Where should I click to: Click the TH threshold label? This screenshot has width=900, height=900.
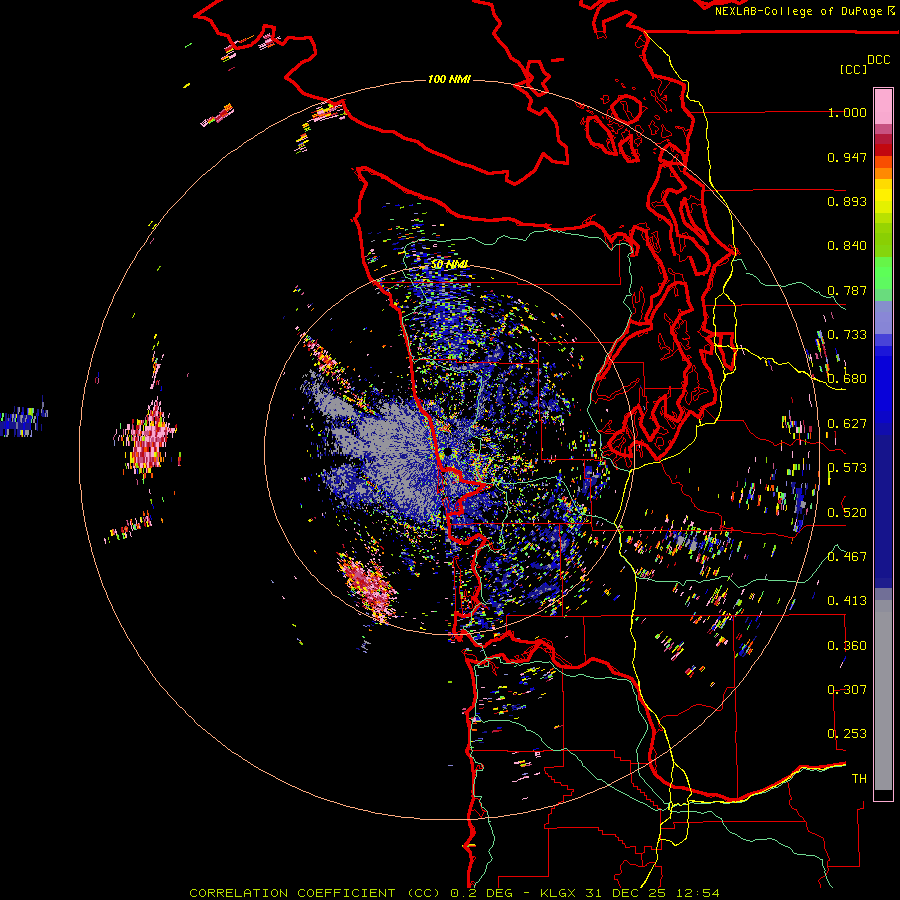pos(859,779)
